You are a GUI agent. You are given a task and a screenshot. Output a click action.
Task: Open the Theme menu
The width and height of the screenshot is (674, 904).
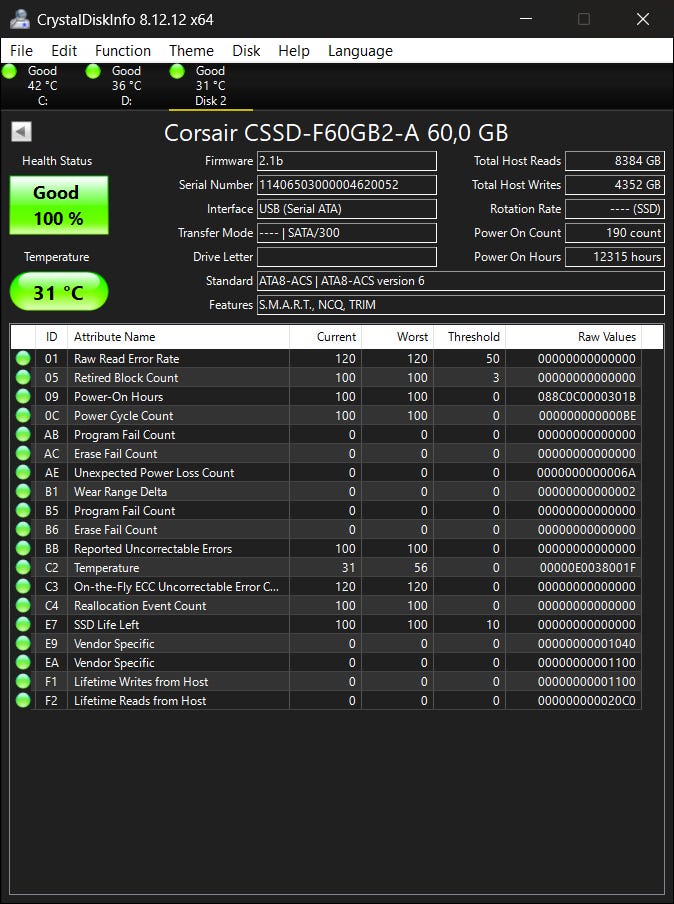tap(191, 51)
